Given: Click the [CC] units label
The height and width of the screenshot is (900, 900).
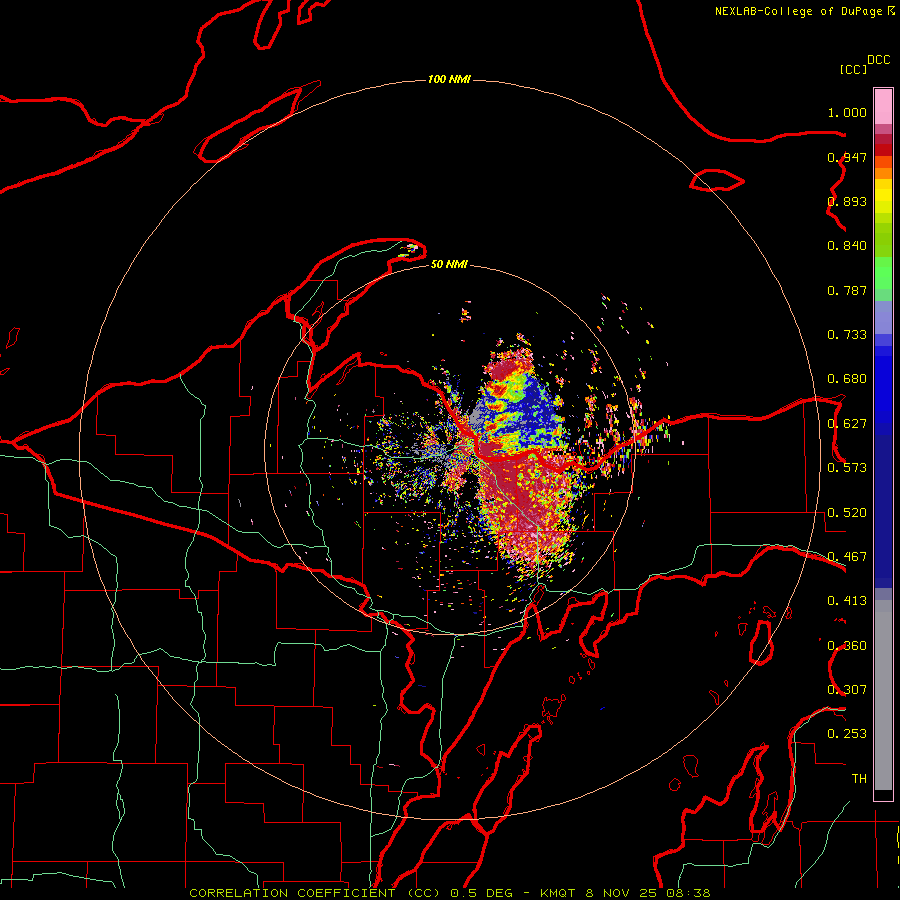Looking at the screenshot, I should click(853, 69).
